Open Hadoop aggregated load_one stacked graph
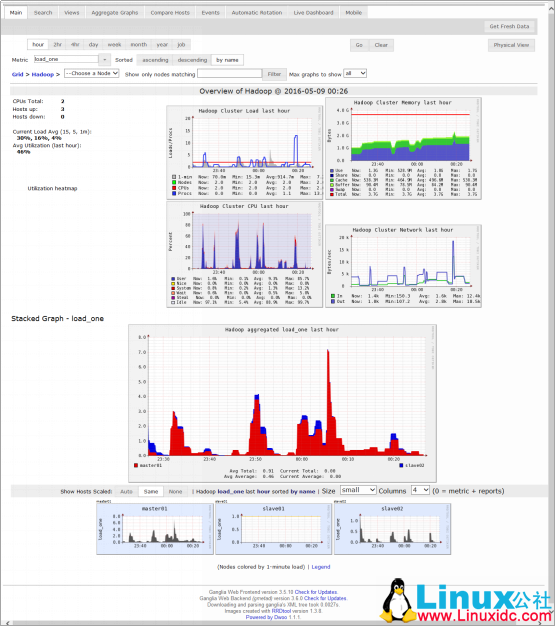The height and width of the screenshot is (626, 556). (282, 403)
